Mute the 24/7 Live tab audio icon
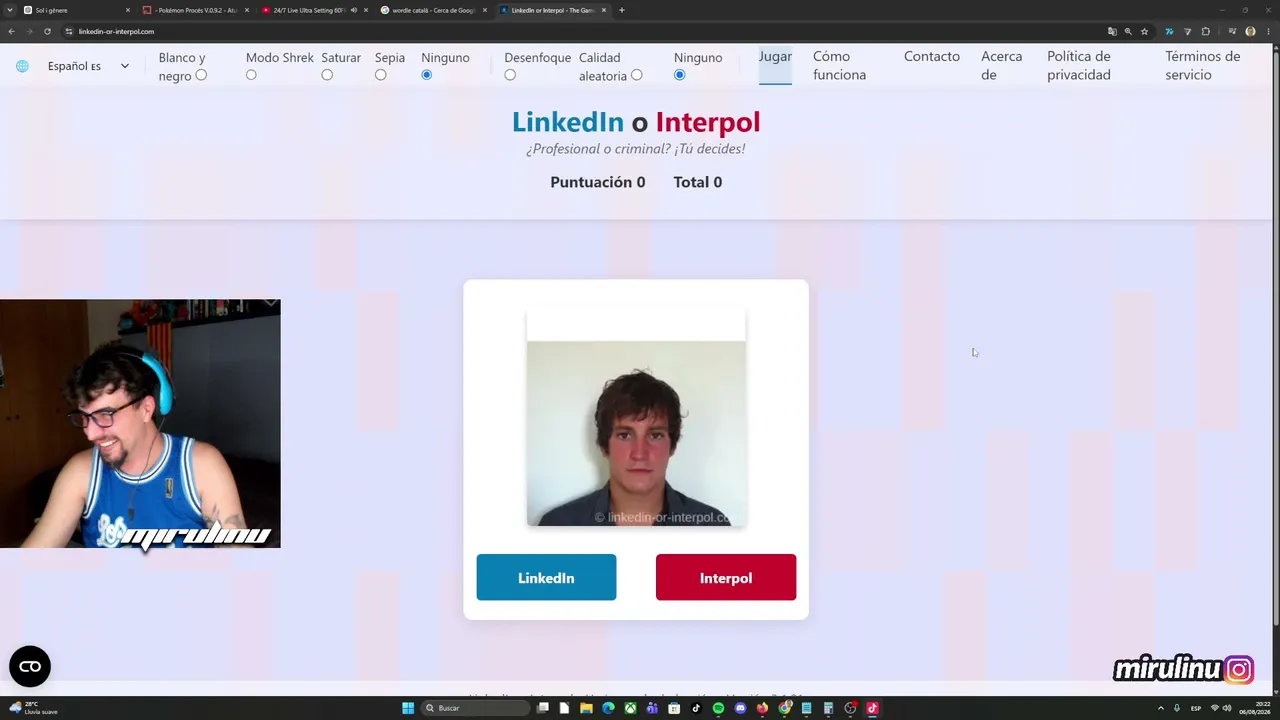Viewport: 1280px width, 720px height. pos(353,10)
